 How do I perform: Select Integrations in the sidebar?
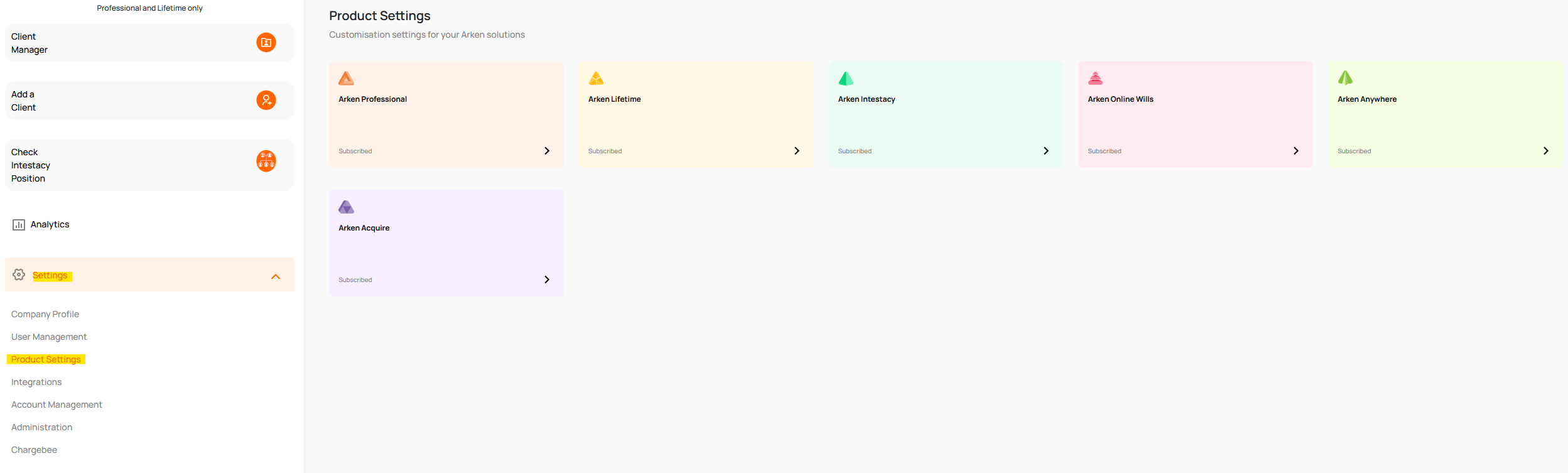tap(36, 382)
